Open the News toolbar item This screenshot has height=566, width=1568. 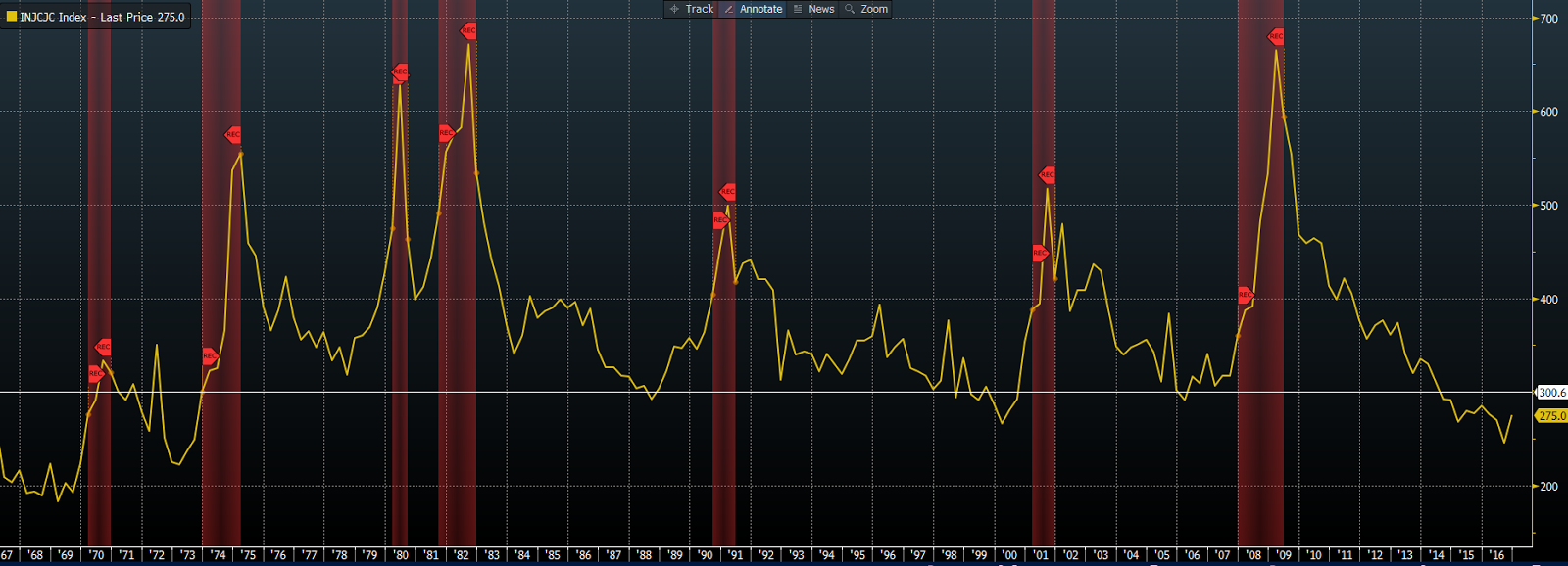pos(813,9)
